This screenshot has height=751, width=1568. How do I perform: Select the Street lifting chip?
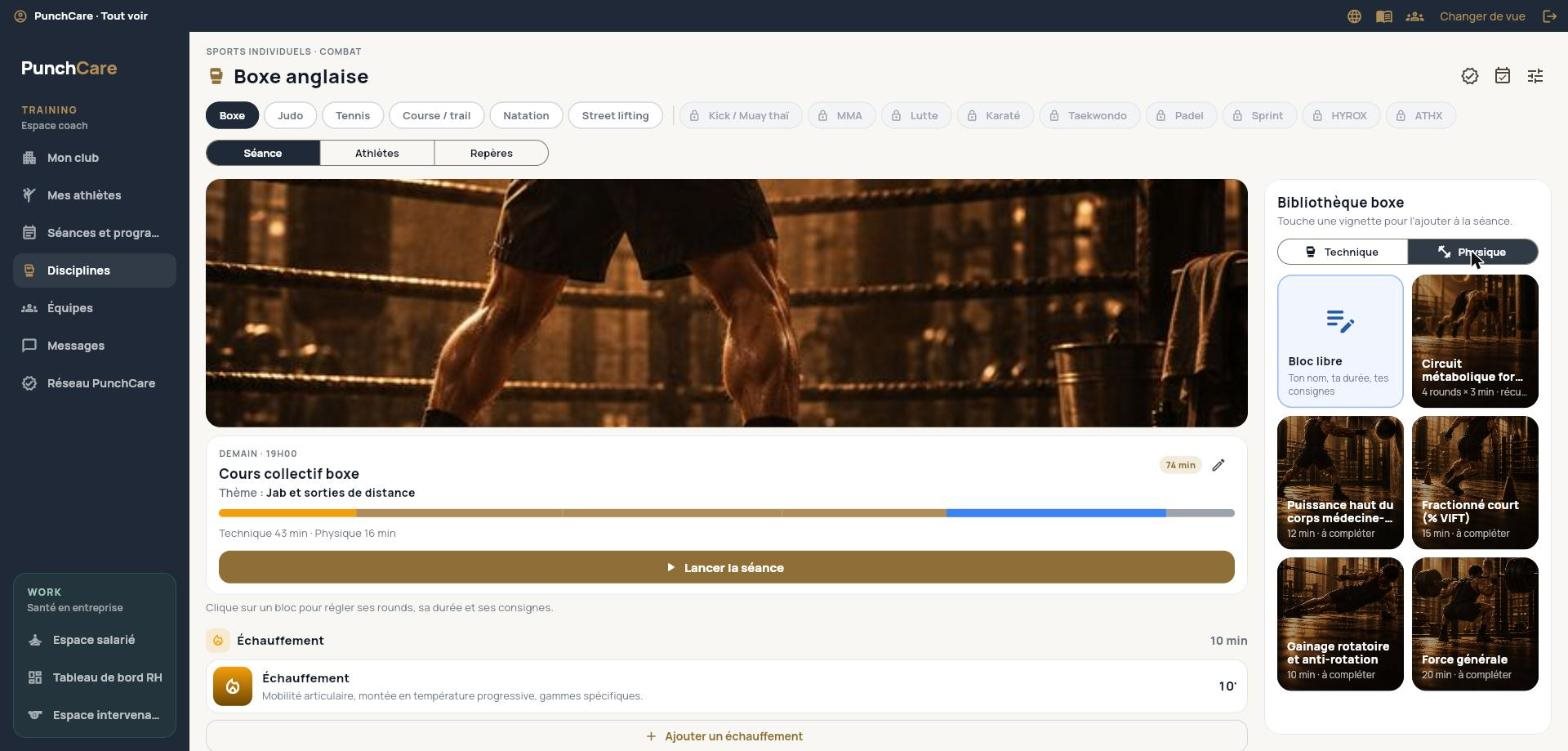pyautogui.click(x=615, y=116)
